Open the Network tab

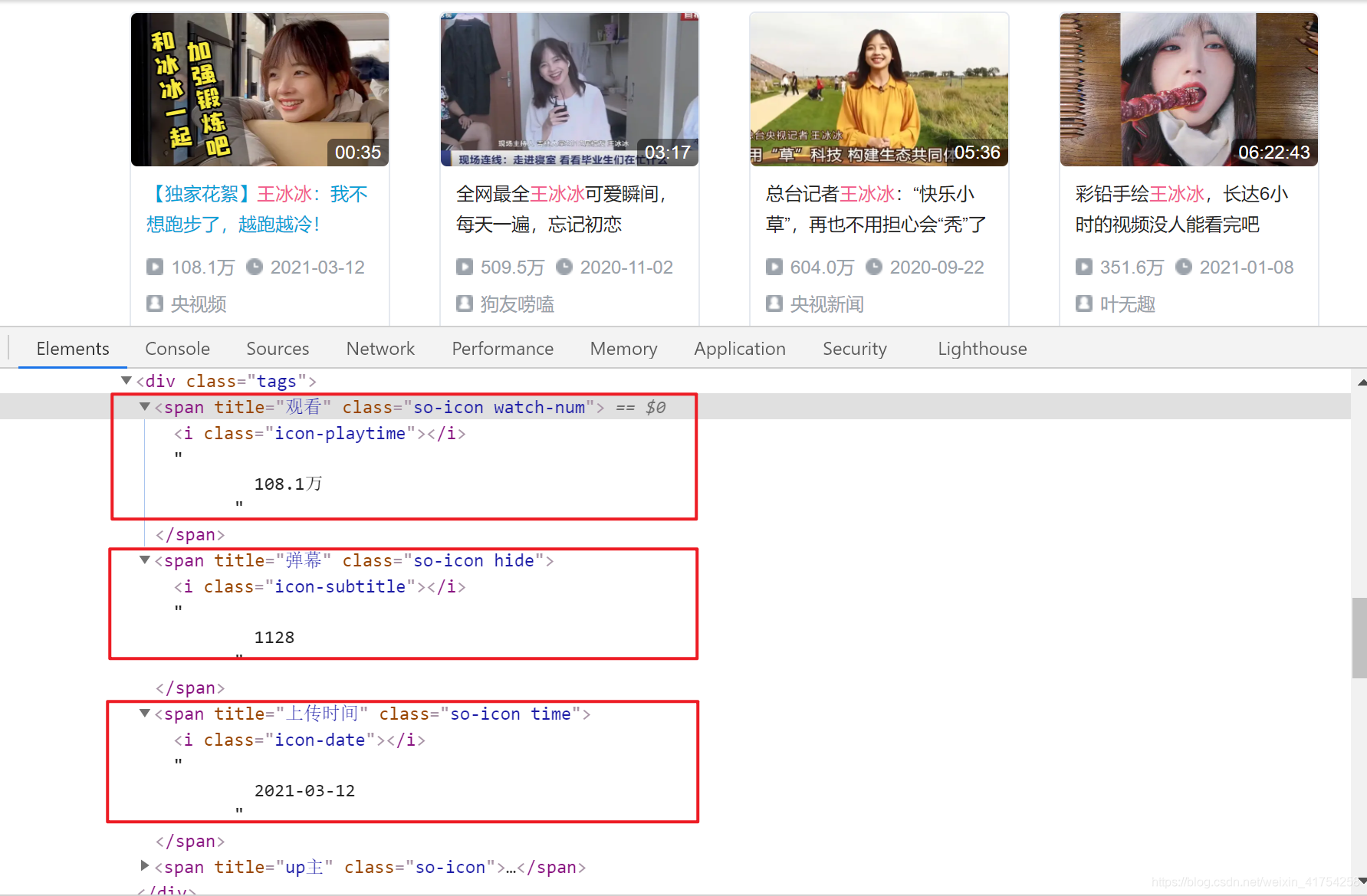point(380,349)
